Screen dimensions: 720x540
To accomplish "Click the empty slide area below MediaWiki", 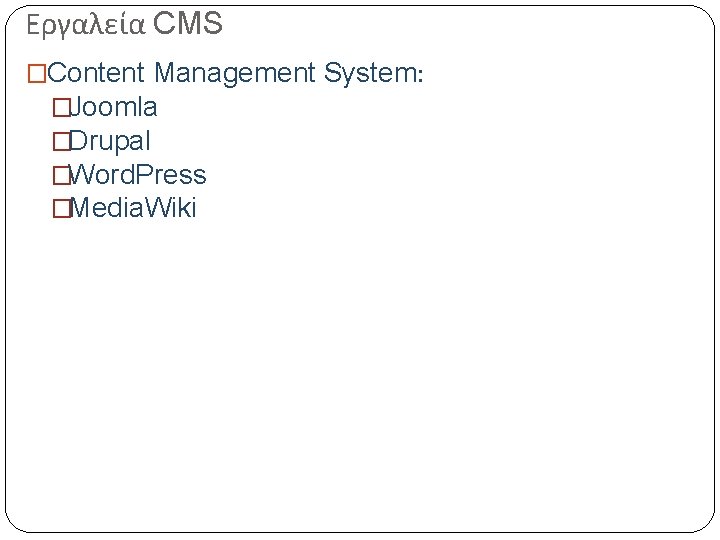I will (x=360, y=367).
